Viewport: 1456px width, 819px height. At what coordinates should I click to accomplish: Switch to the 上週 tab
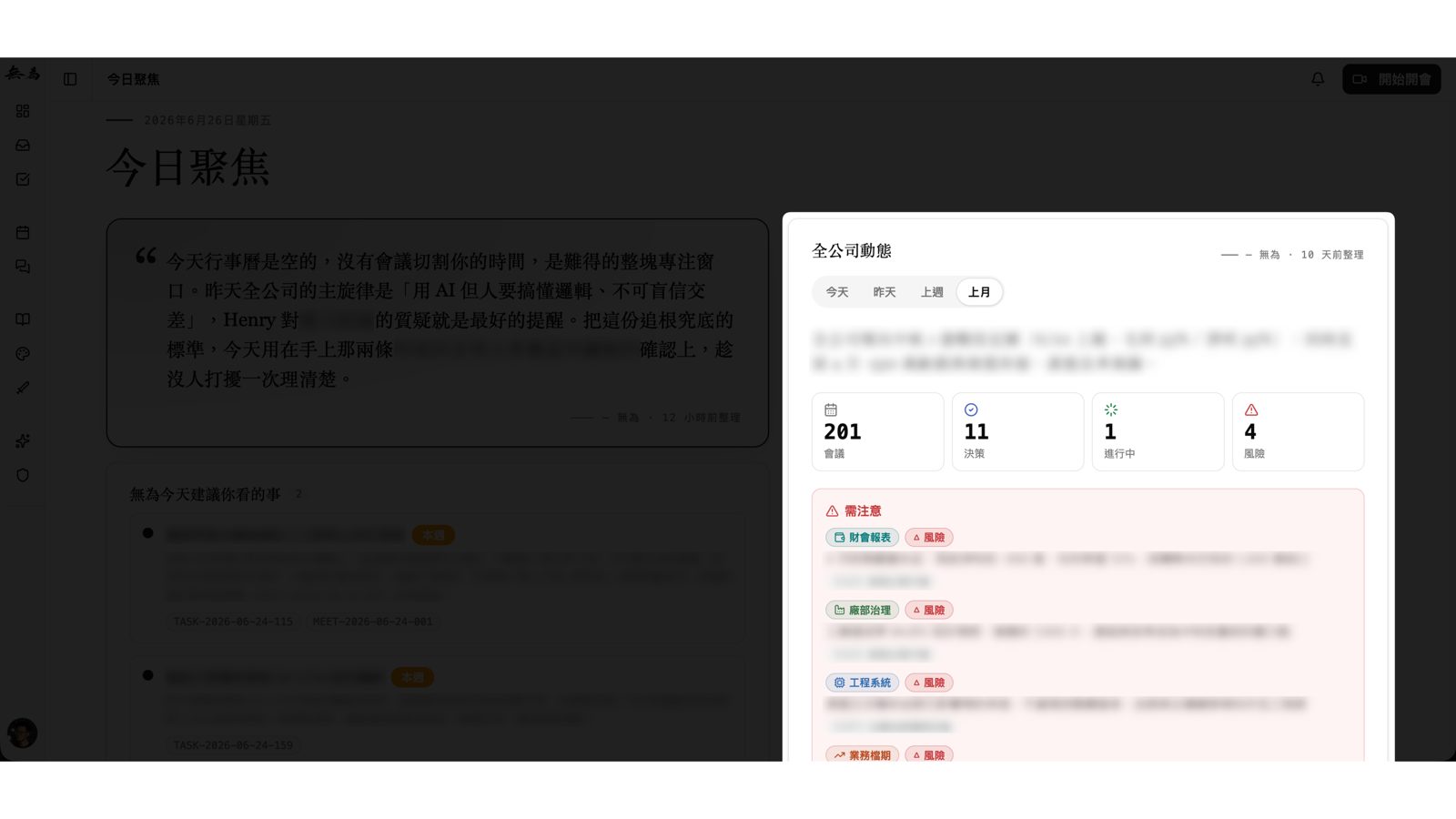(x=932, y=292)
